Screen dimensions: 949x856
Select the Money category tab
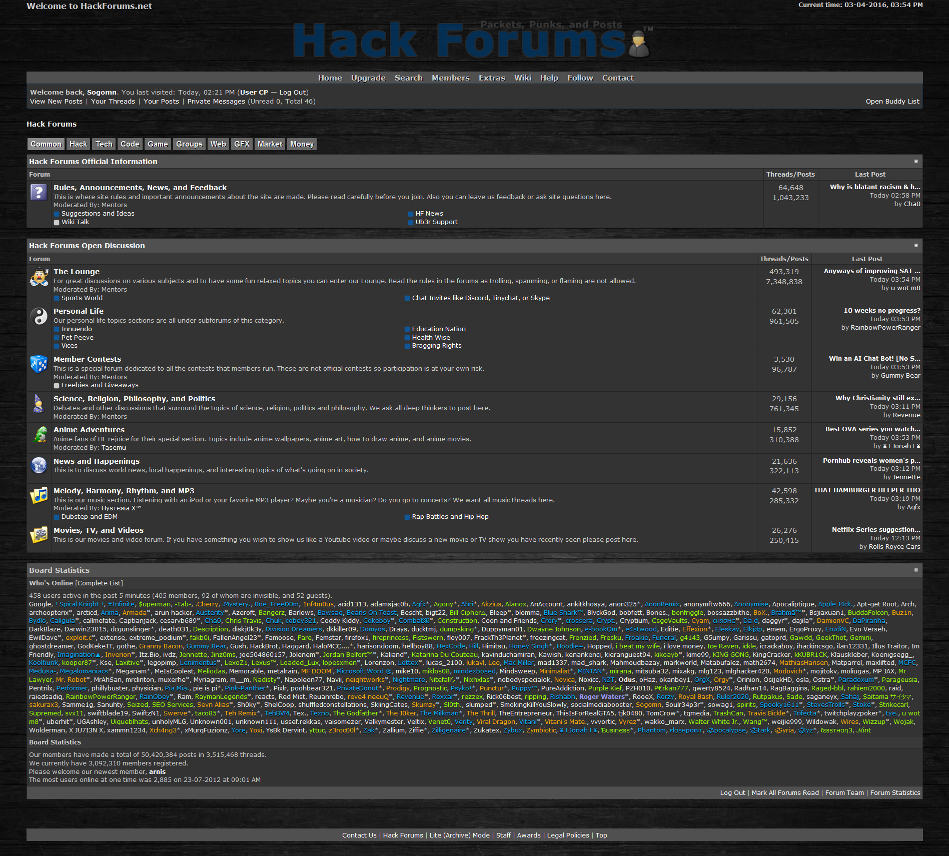click(301, 144)
